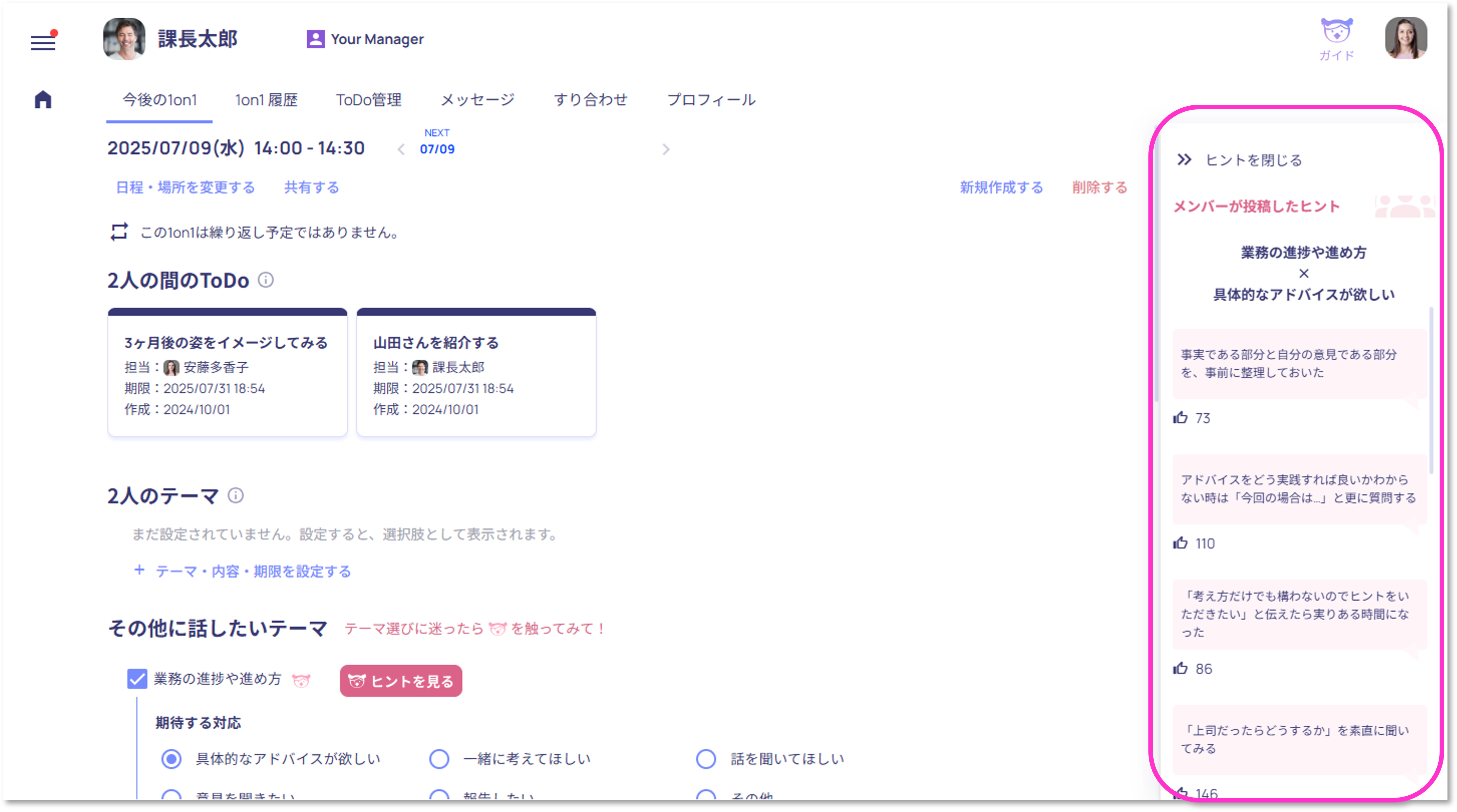Open the 3ヶ月後の姿をイメージしてみる ToDo card
Viewport: 1457px width, 812px height.
[228, 372]
